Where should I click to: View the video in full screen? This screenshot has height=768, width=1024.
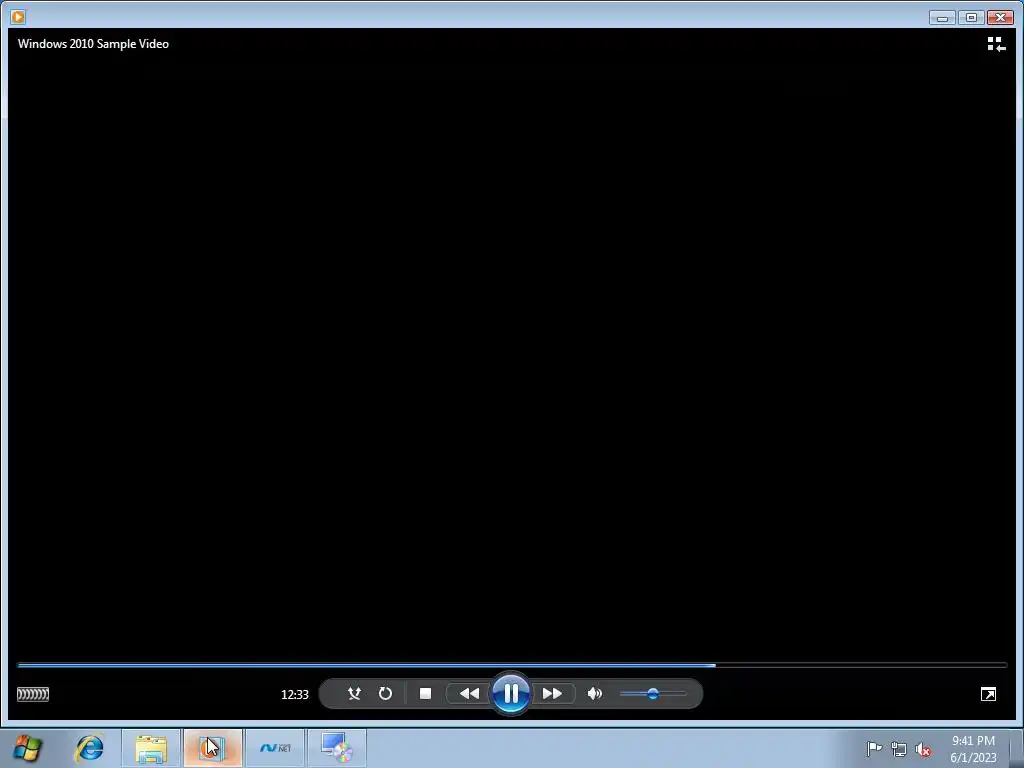coord(988,694)
